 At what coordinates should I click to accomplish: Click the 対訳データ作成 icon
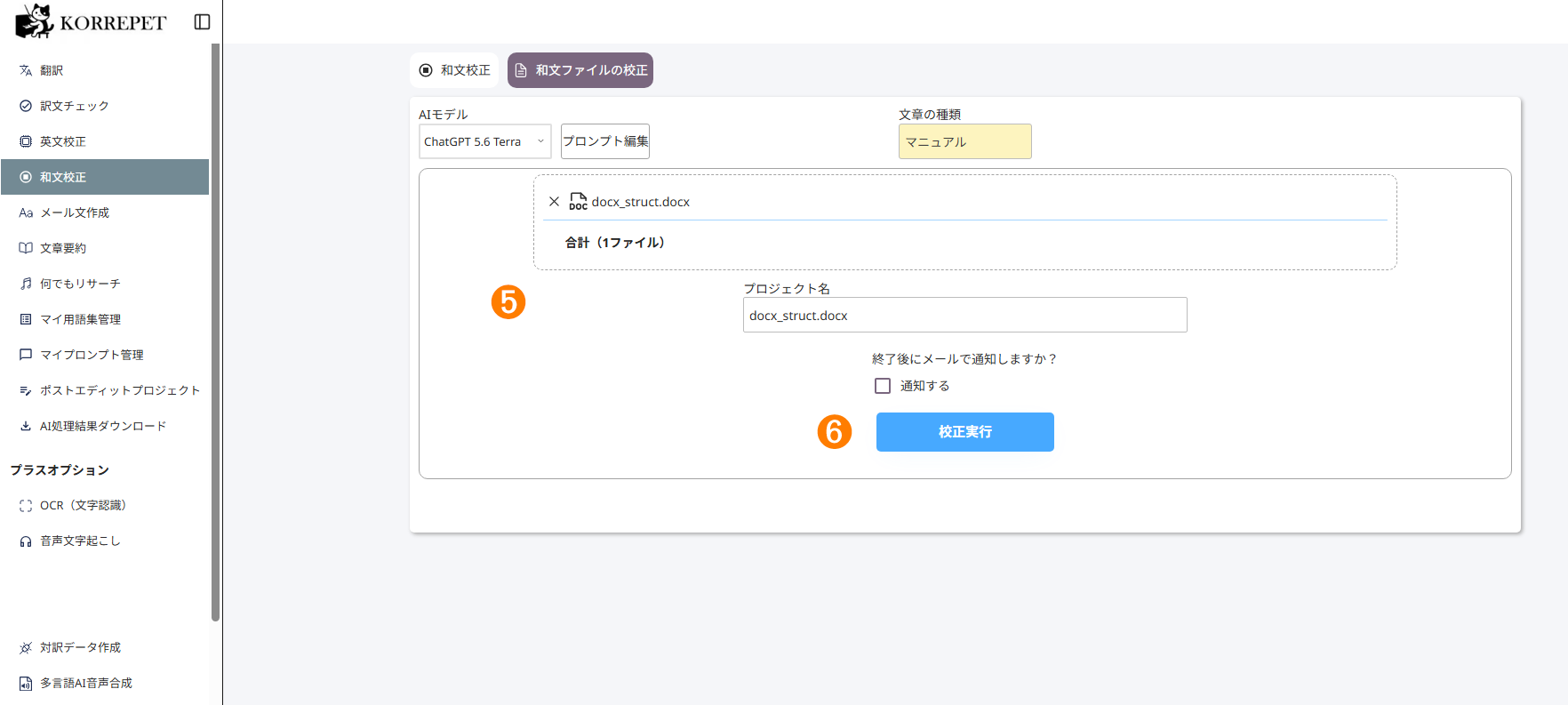point(26,647)
